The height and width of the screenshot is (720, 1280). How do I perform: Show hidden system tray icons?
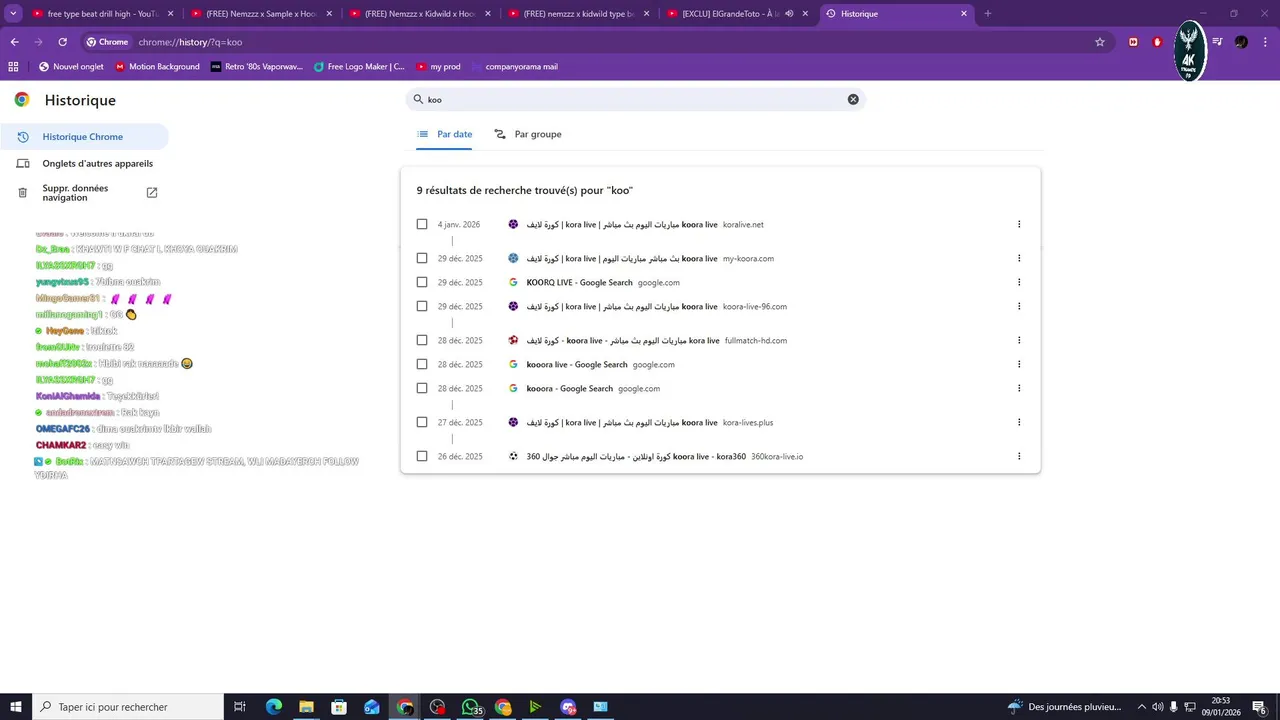pyautogui.click(x=1141, y=707)
